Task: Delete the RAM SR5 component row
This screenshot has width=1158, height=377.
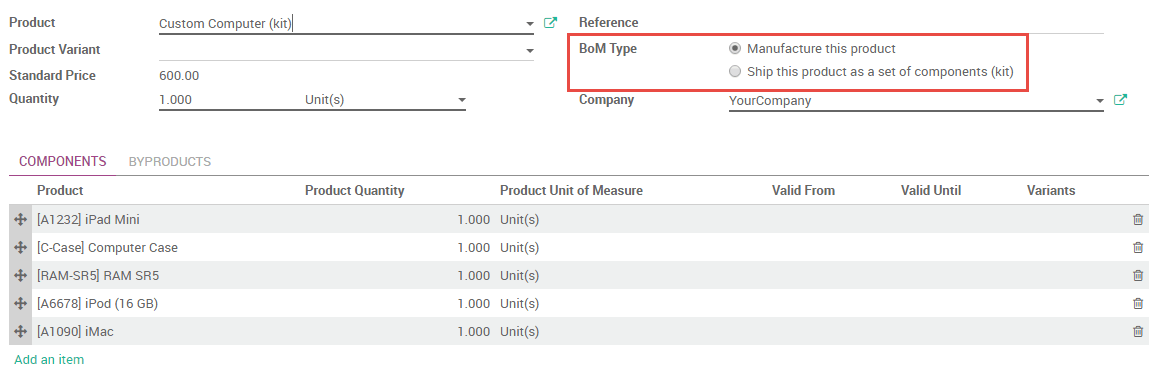Action: pos(1138,276)
